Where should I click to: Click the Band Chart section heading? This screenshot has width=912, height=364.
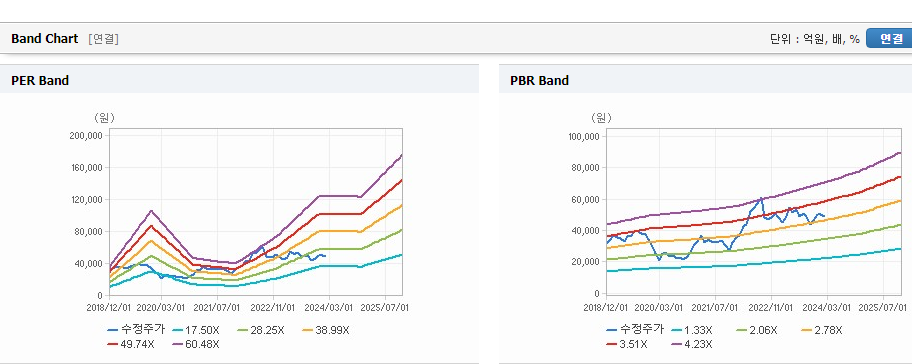[x=44, y=39]
